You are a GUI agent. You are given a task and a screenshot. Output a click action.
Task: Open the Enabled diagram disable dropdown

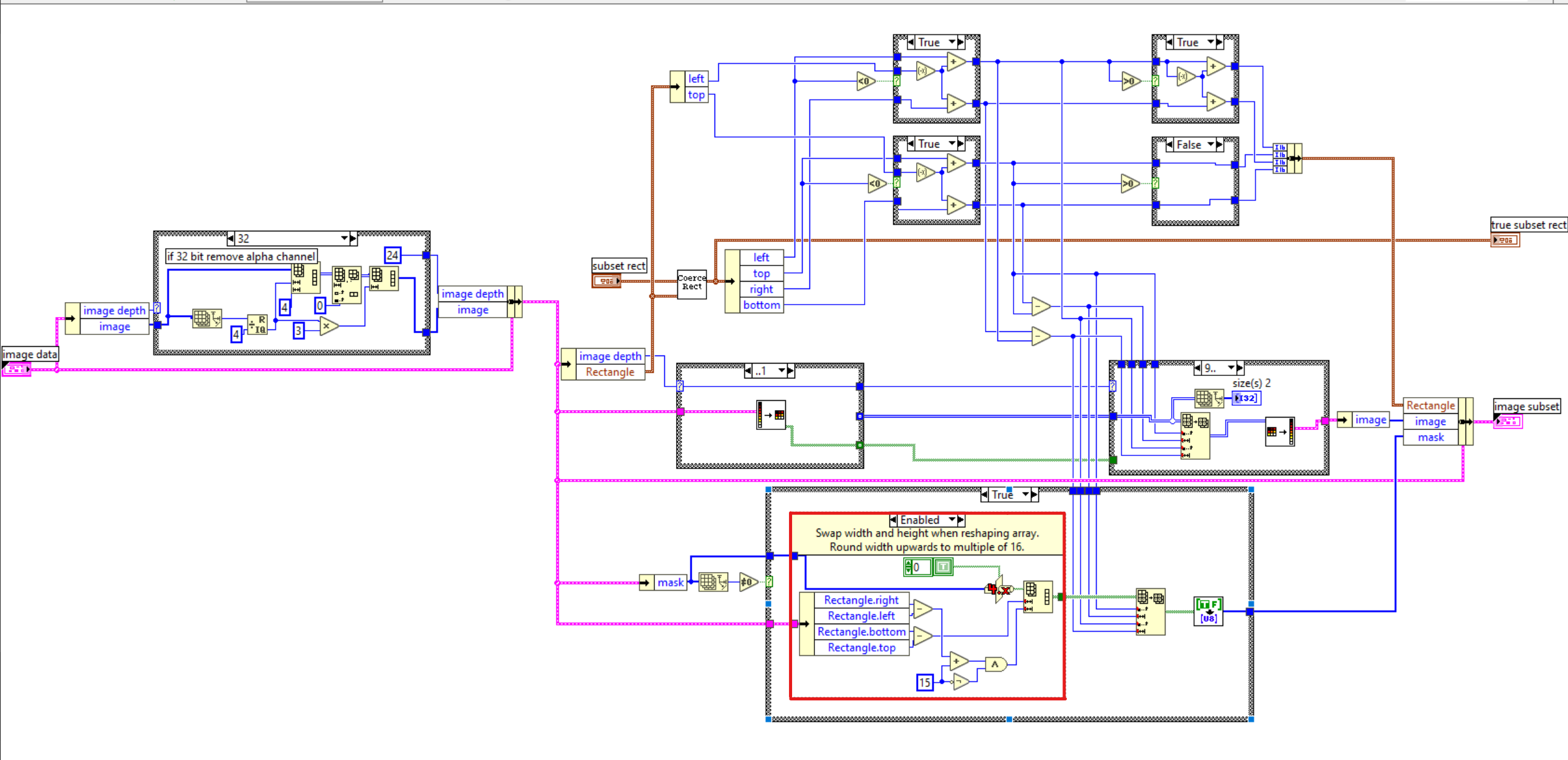[952, 520]
